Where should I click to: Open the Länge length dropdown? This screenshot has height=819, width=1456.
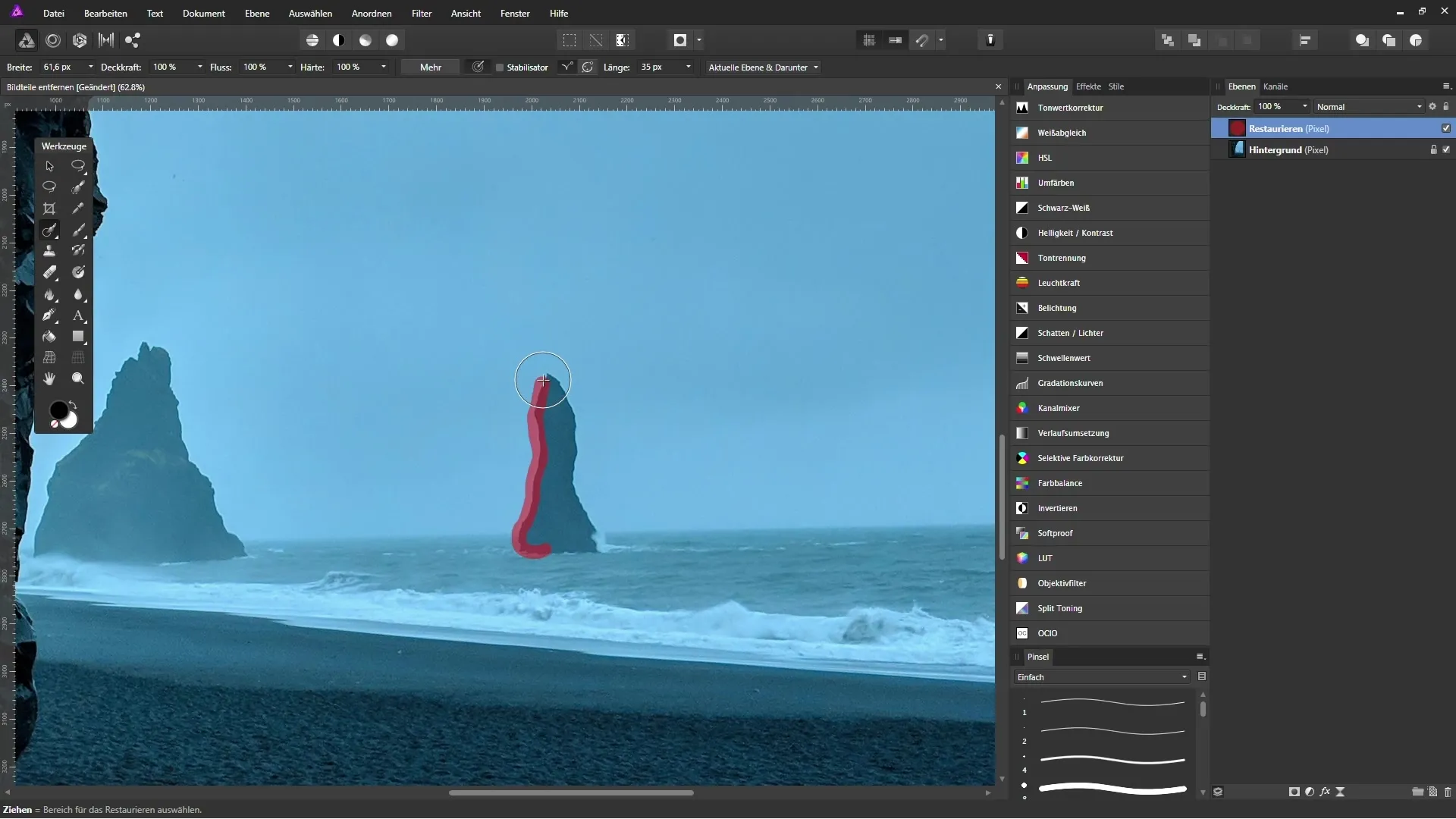[x=688, y=67]
